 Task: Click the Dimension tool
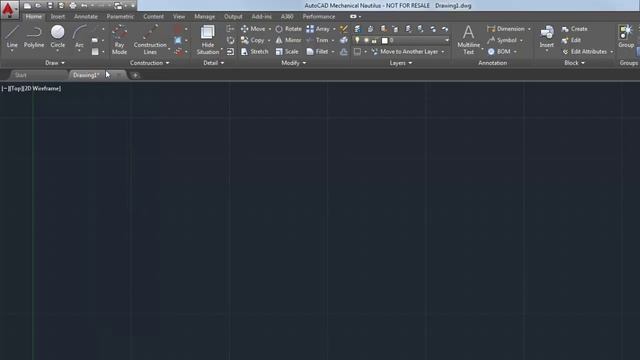tap(506, 29)
